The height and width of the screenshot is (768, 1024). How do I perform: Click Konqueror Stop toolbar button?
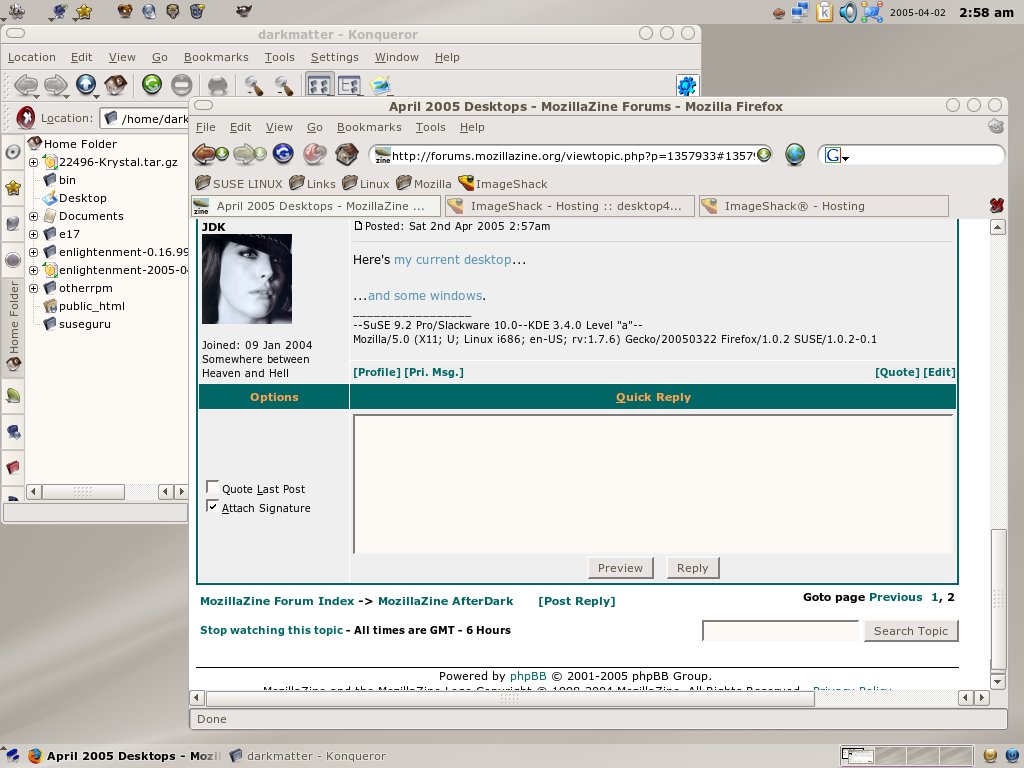(x=182, y=84)
